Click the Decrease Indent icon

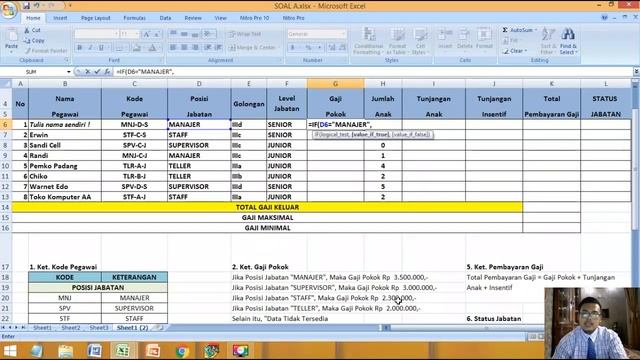tap(208, 48)
